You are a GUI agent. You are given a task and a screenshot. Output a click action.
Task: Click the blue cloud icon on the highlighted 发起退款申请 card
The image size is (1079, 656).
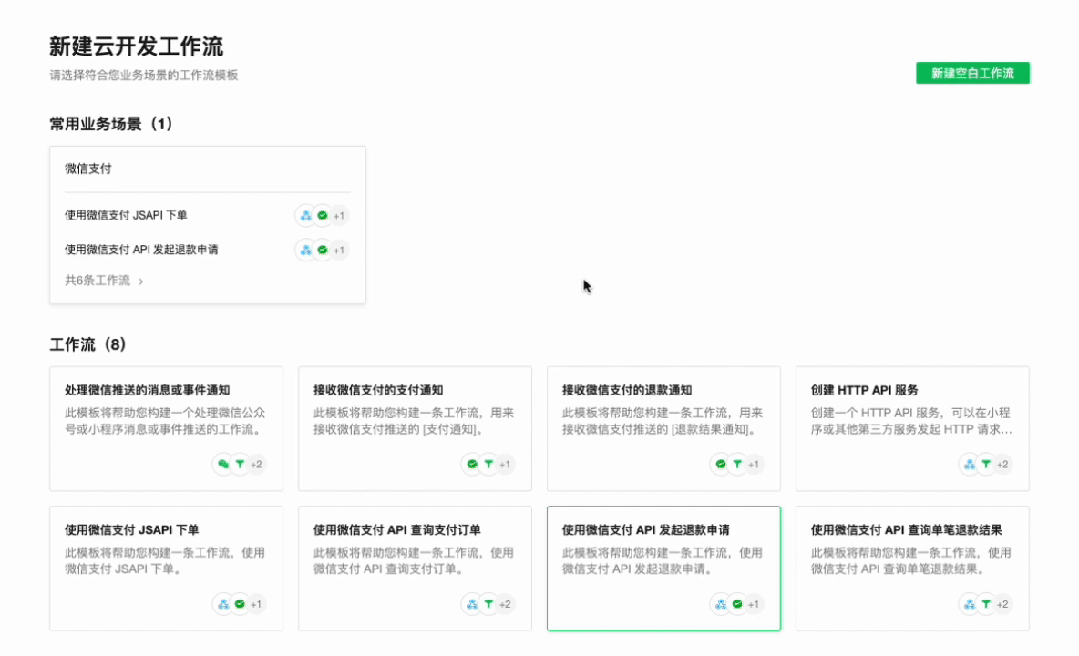click(x=720, y=604)
